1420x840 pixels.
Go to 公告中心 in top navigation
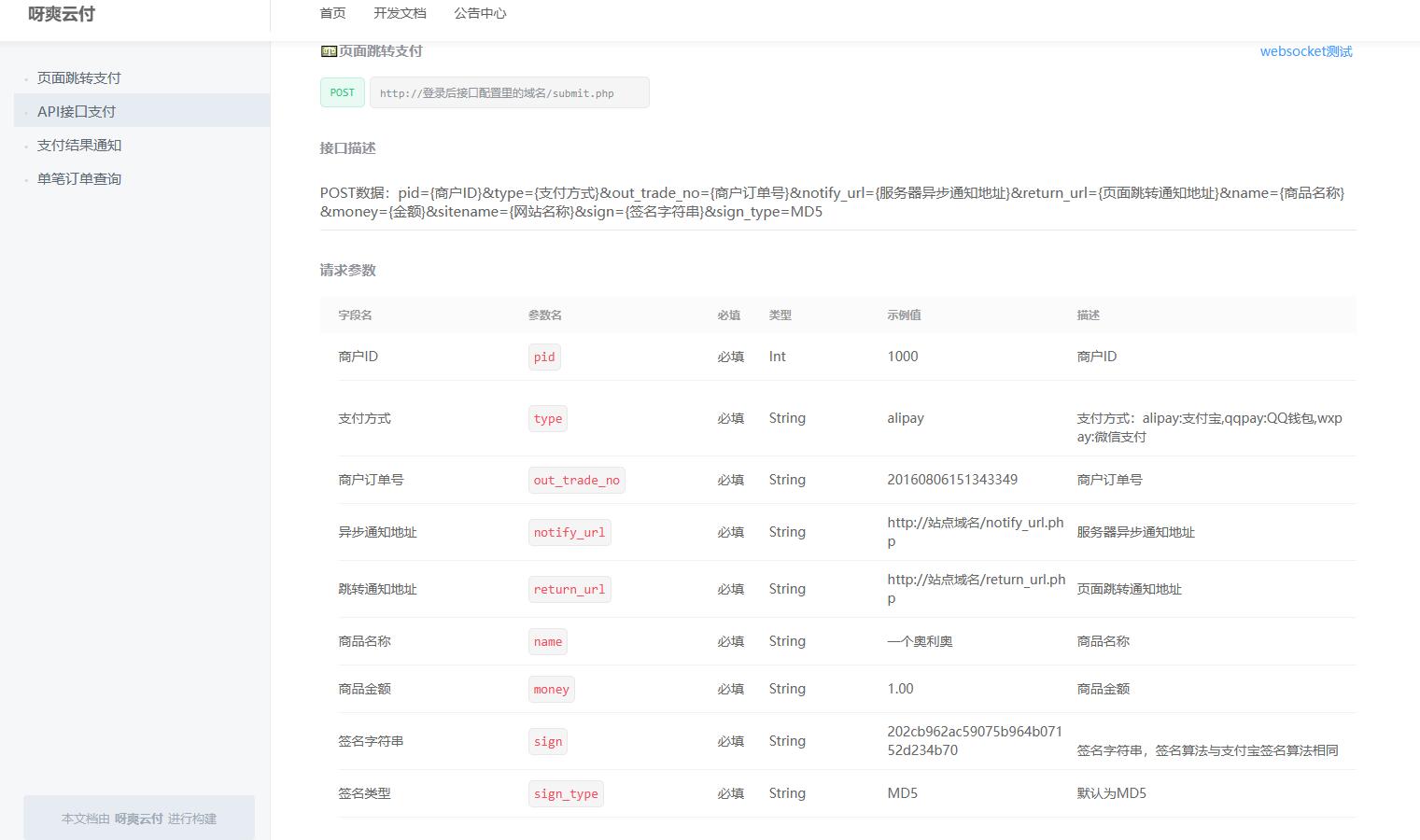coord(480,13)
